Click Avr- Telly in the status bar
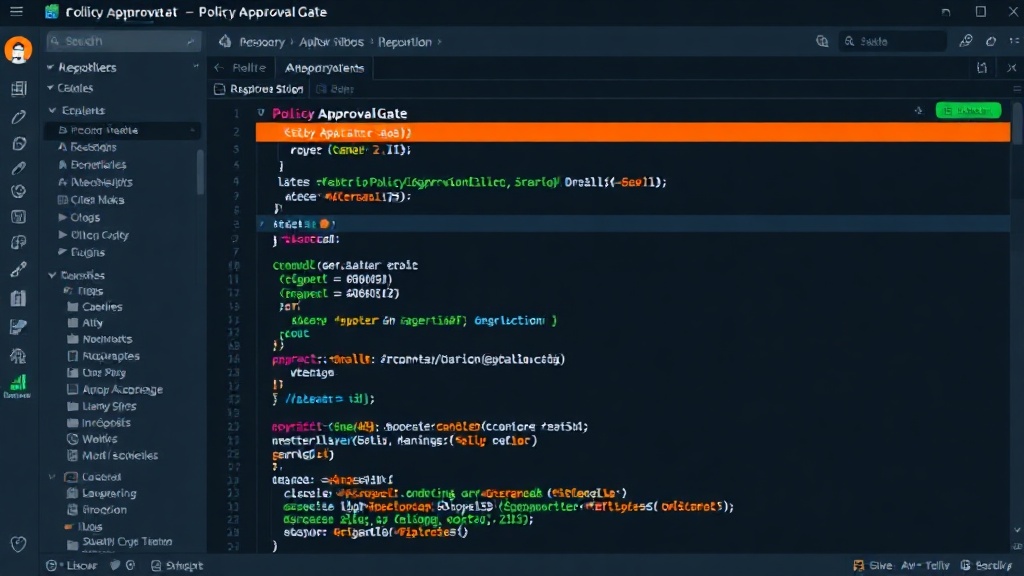This screenshot has height=576, width=1024. click(x=925, y=566)
